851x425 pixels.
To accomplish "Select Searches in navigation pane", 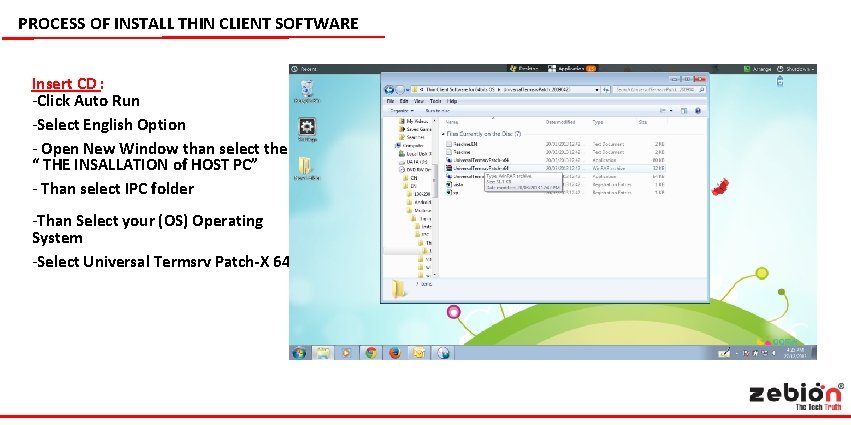I will click(412, 137).
